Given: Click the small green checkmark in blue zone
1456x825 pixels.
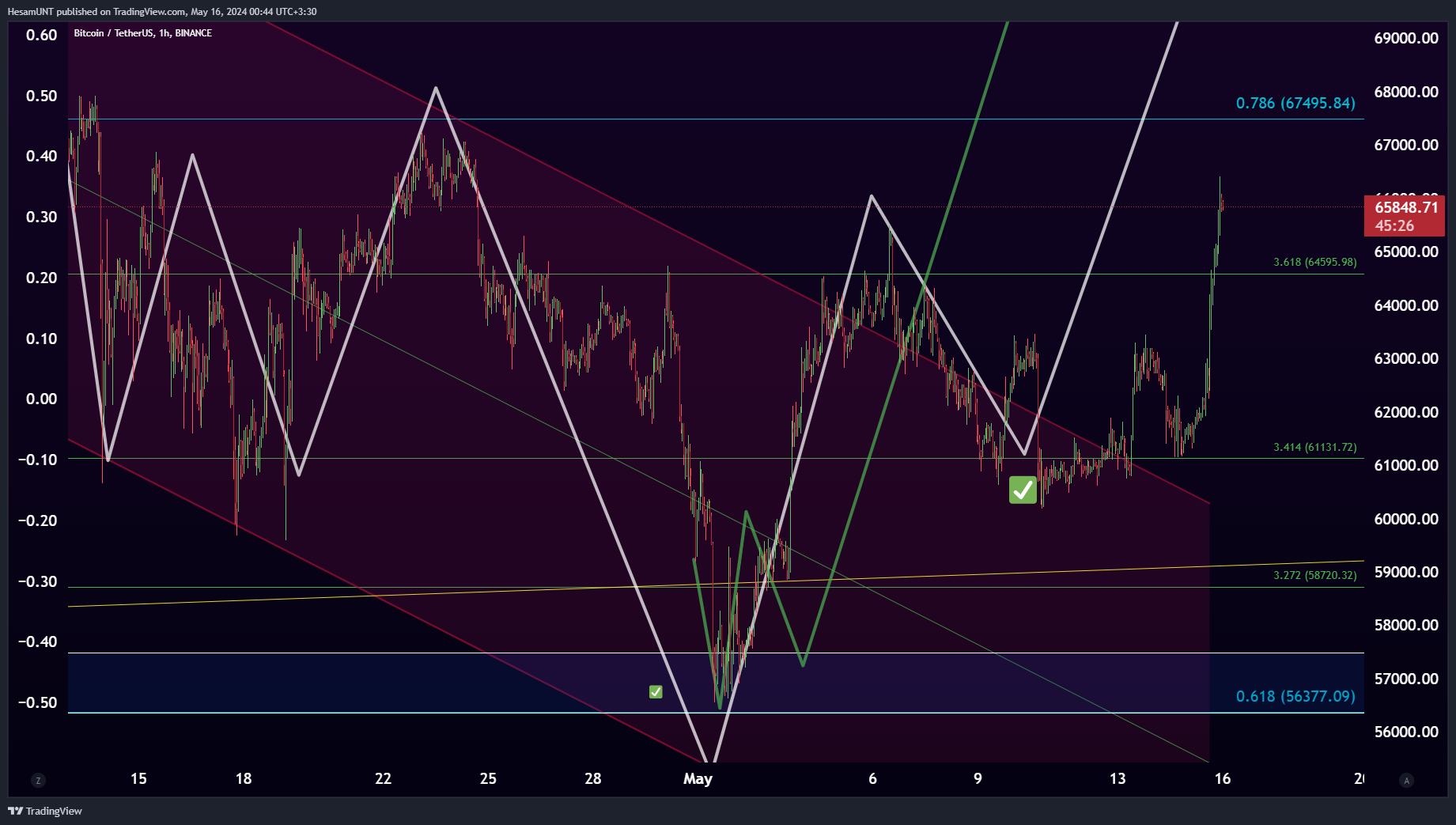Looking at the screenshot, I should [x=656, y=692].
